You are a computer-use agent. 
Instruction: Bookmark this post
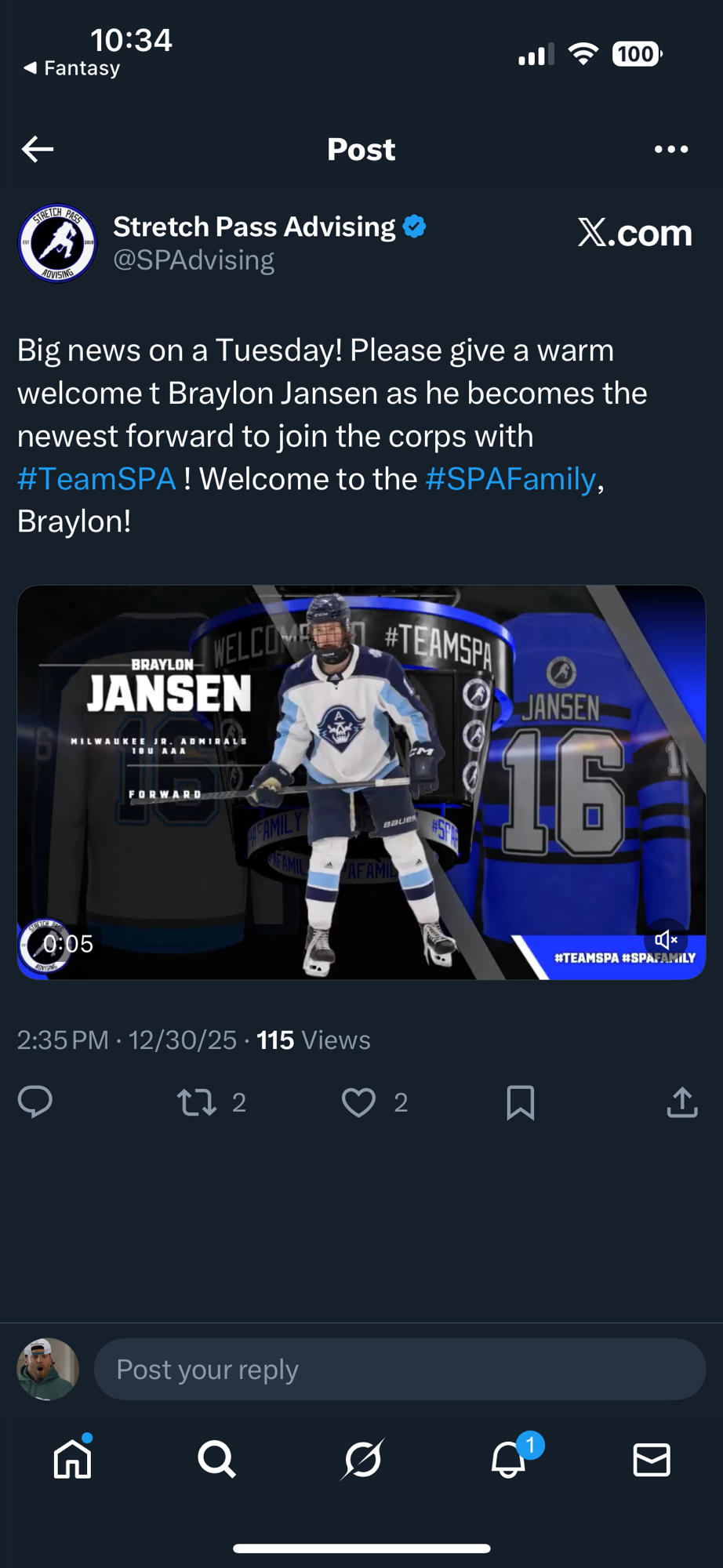point(521,1102)
